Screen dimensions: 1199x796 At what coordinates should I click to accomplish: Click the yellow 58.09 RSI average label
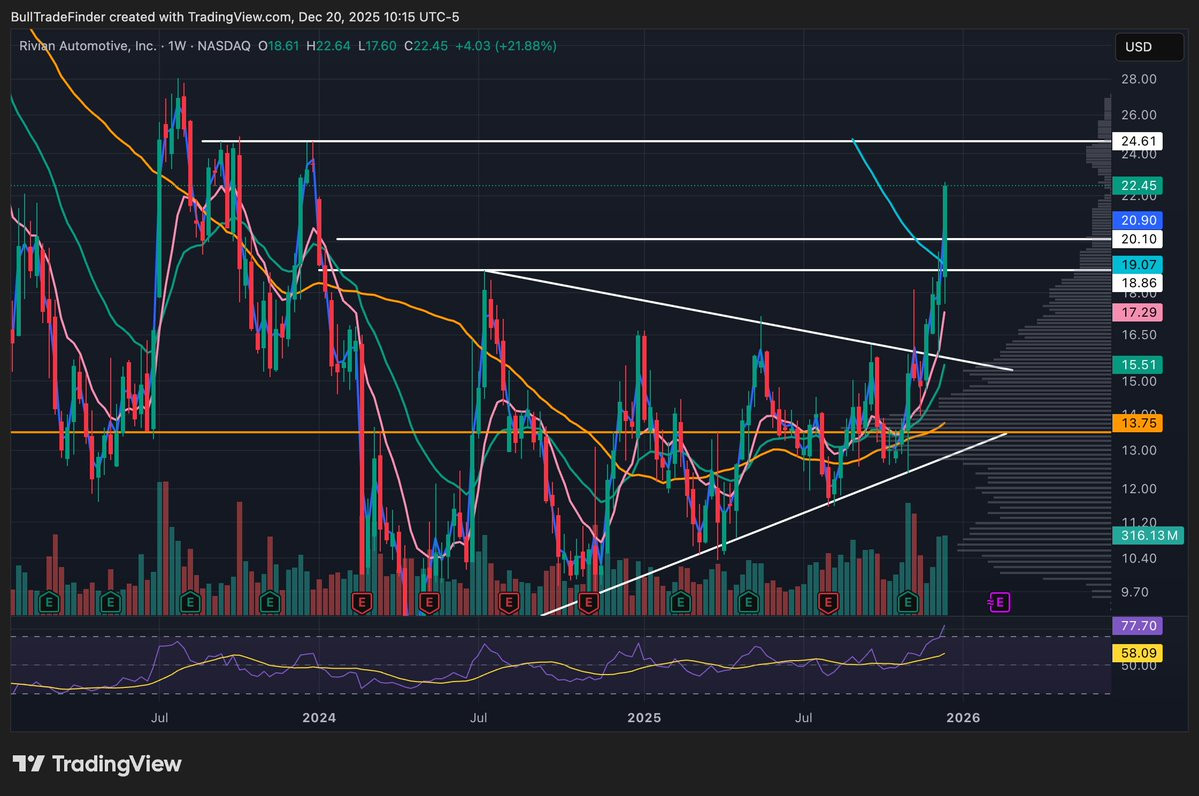1137,653
